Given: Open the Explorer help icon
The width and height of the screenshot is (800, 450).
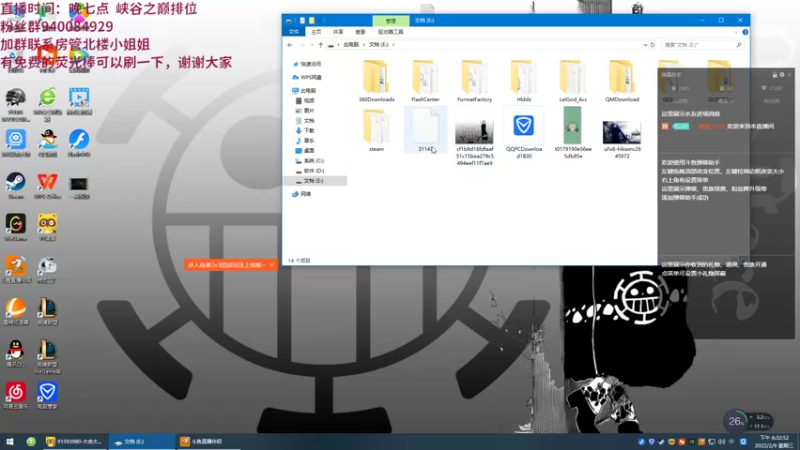Looking at the screenshot, I should [745, 32].
